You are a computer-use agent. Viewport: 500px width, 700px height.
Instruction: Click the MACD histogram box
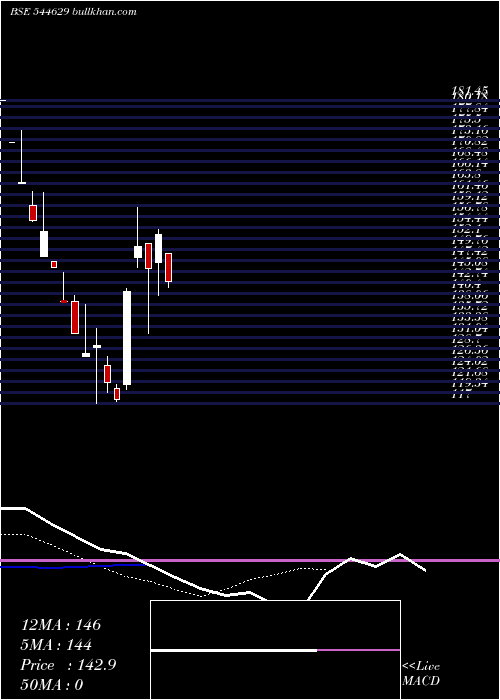point(275,650)
